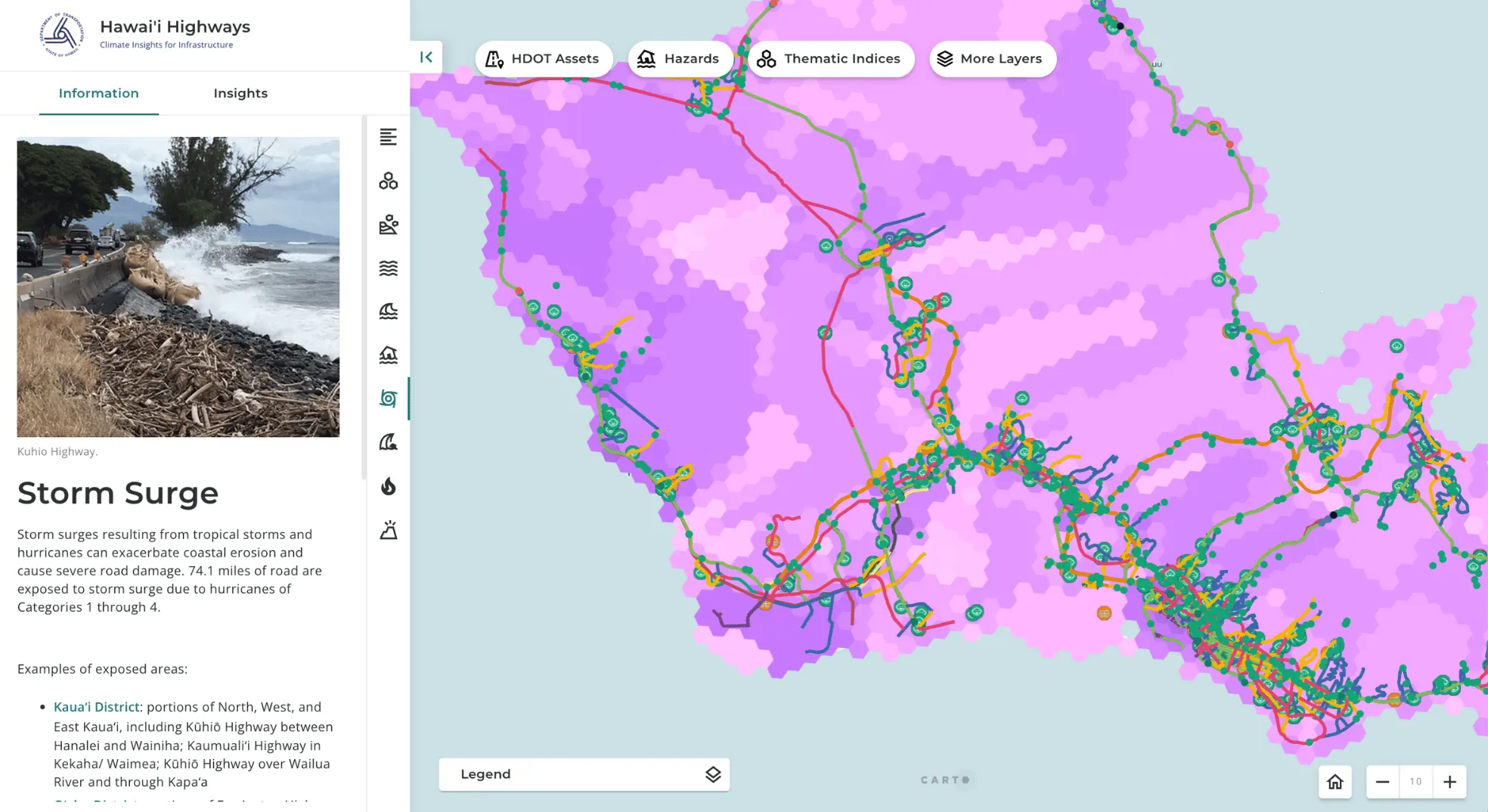Screen dimensions: 1488x812
Task: Follow the Kaua'i District link
Action: (96, 707)
